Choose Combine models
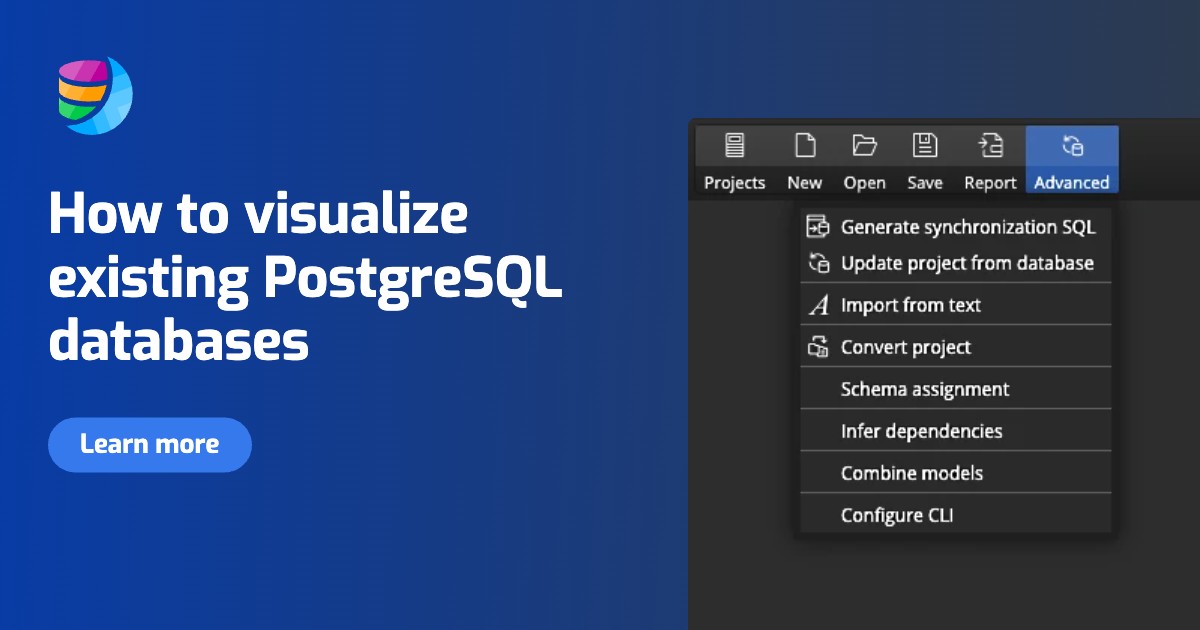Viewport: 1200px width, 630px height. point(956,473)
